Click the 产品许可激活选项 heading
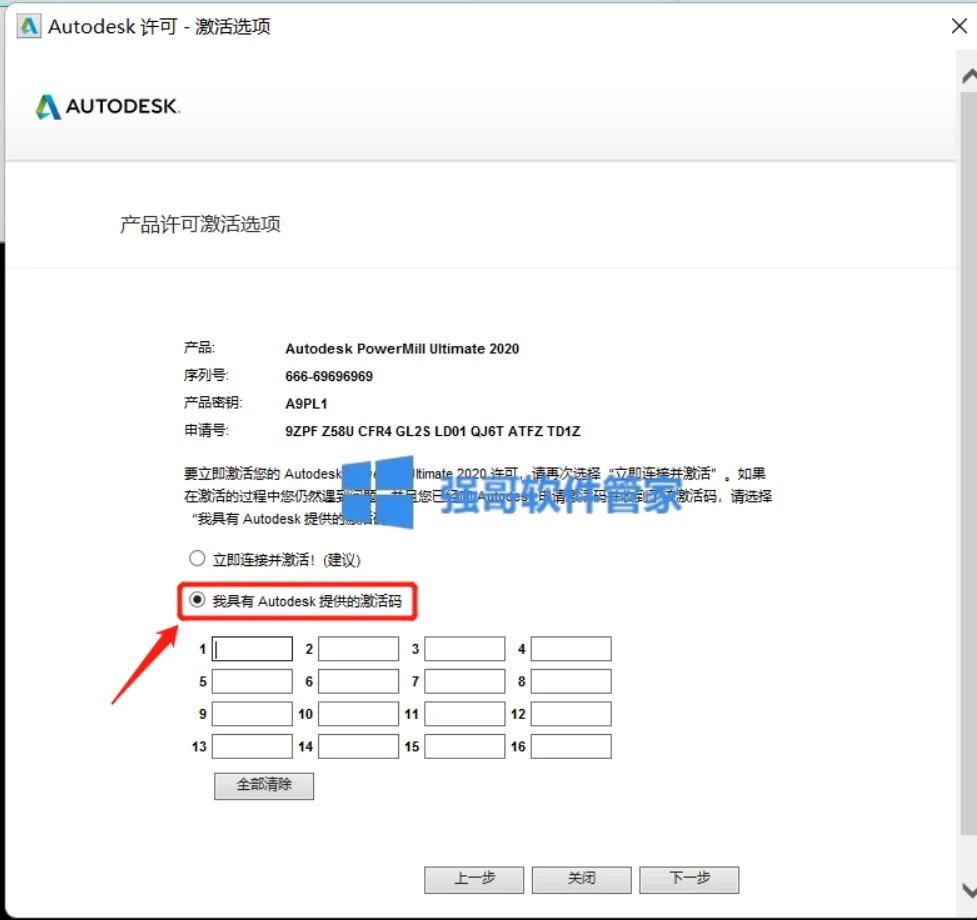Screen dimensions: 977x920 click(x=200, y=224)
